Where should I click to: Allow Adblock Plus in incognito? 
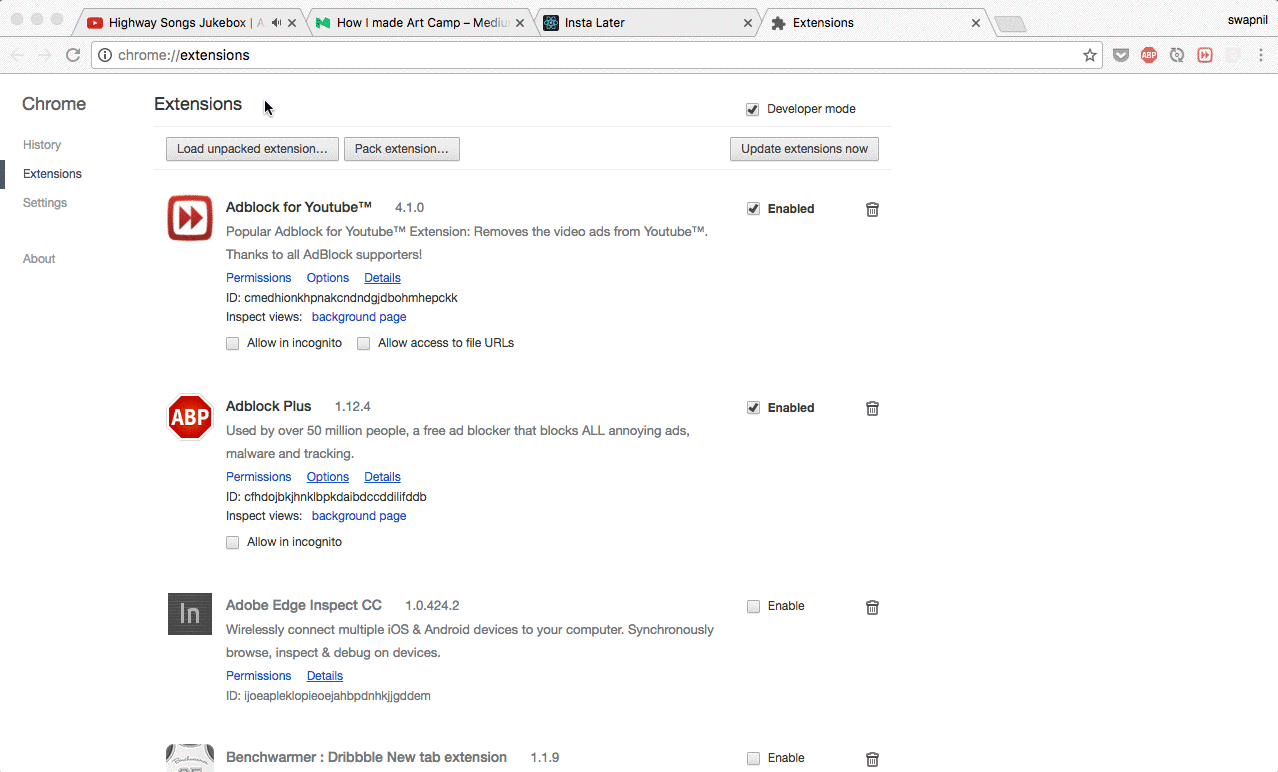232,542
